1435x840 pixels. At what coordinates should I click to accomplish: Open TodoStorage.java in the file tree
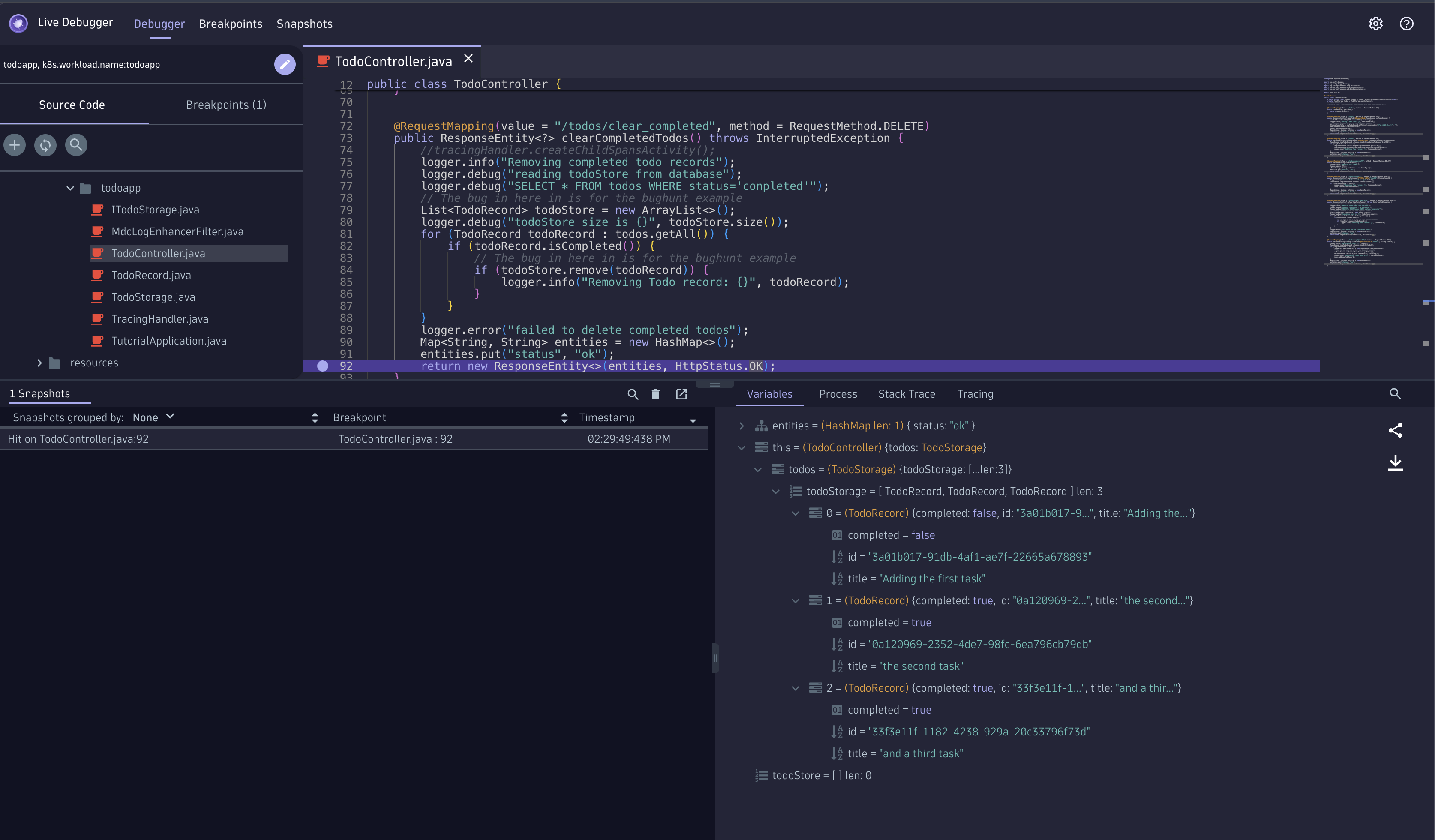pos(153,297)
